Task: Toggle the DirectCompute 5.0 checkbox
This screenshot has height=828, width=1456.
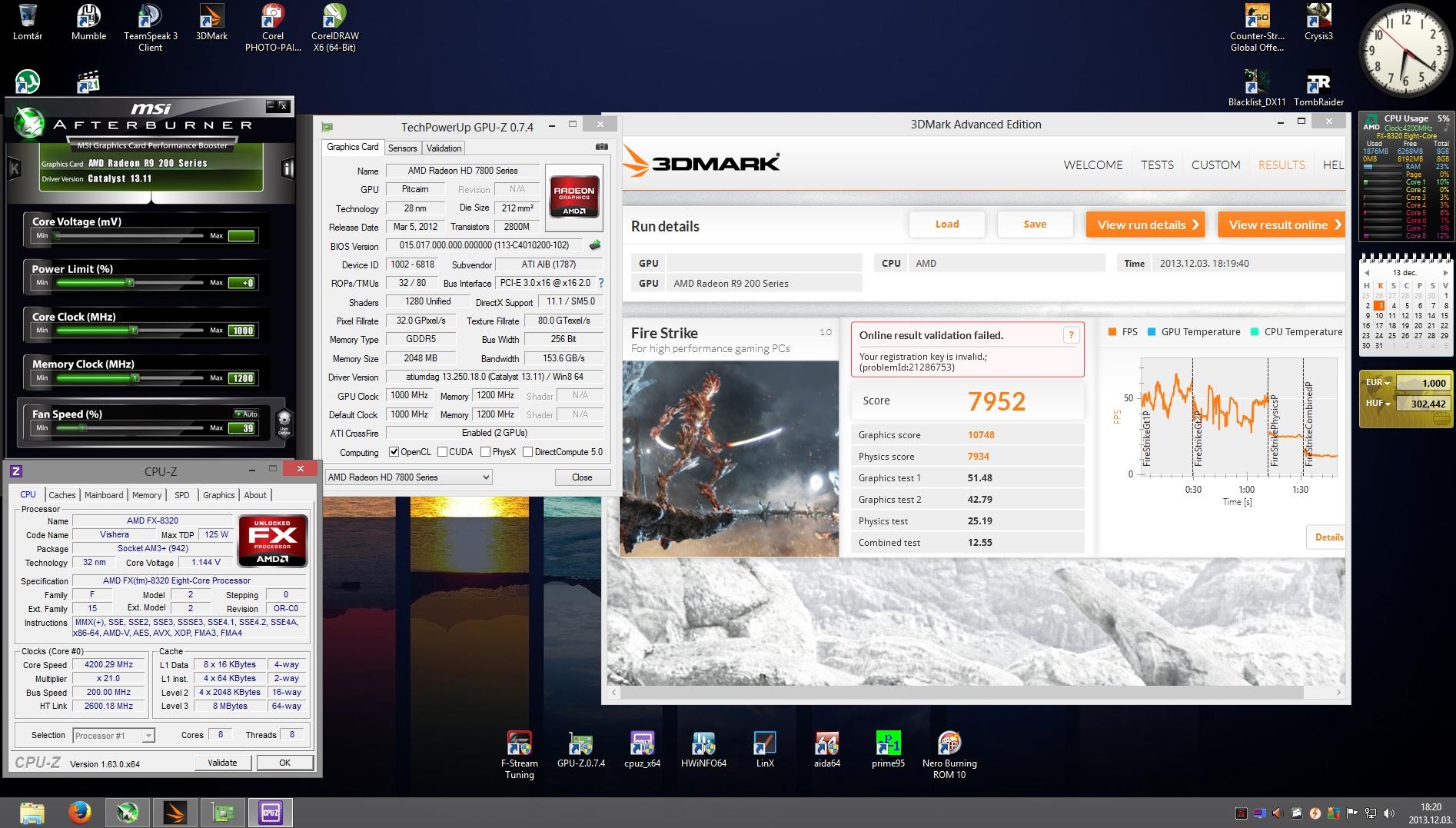Action: pyautogui.click(x=527, y=452)
